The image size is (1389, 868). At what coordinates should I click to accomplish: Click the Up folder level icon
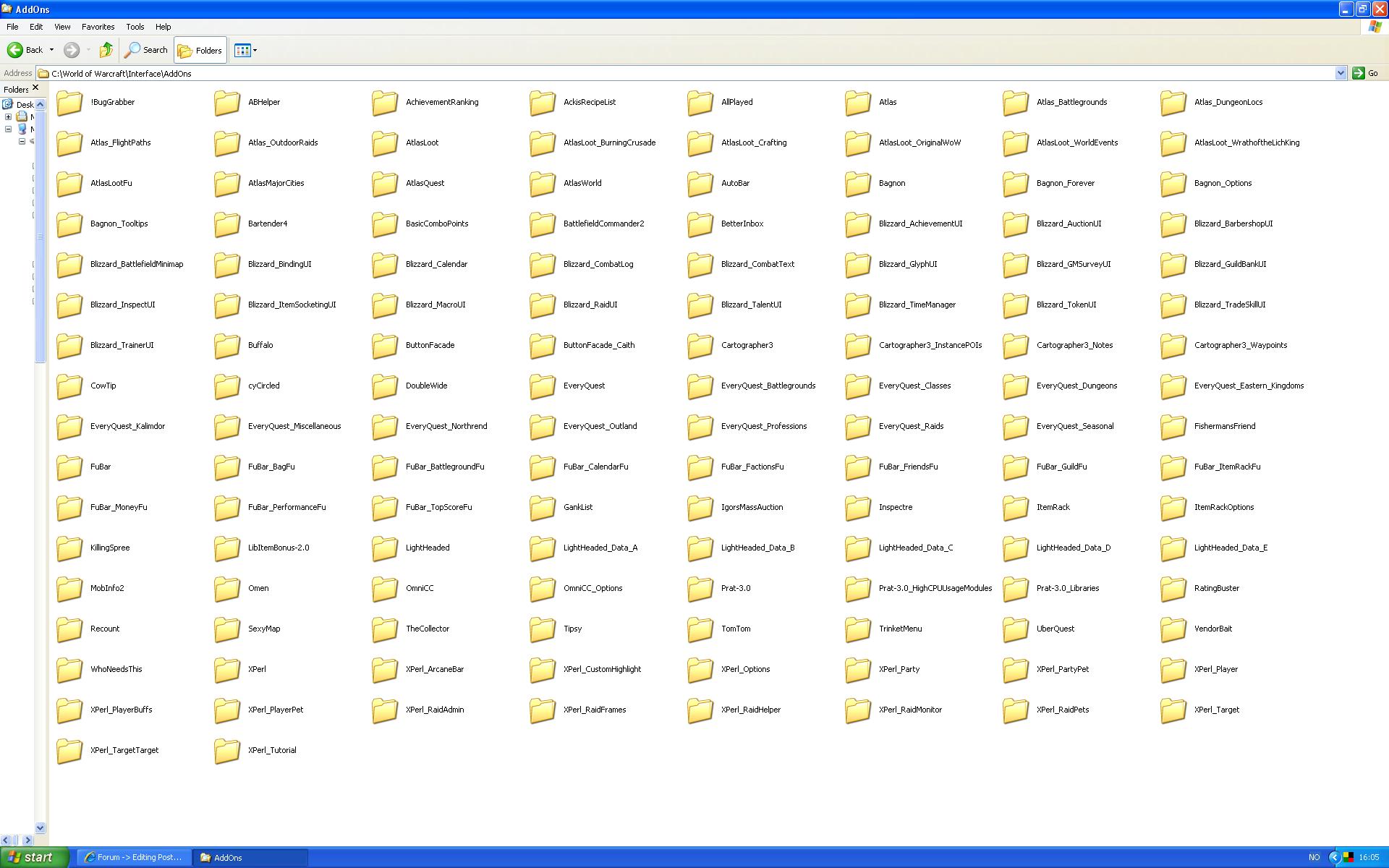click(x=106, y=50)
